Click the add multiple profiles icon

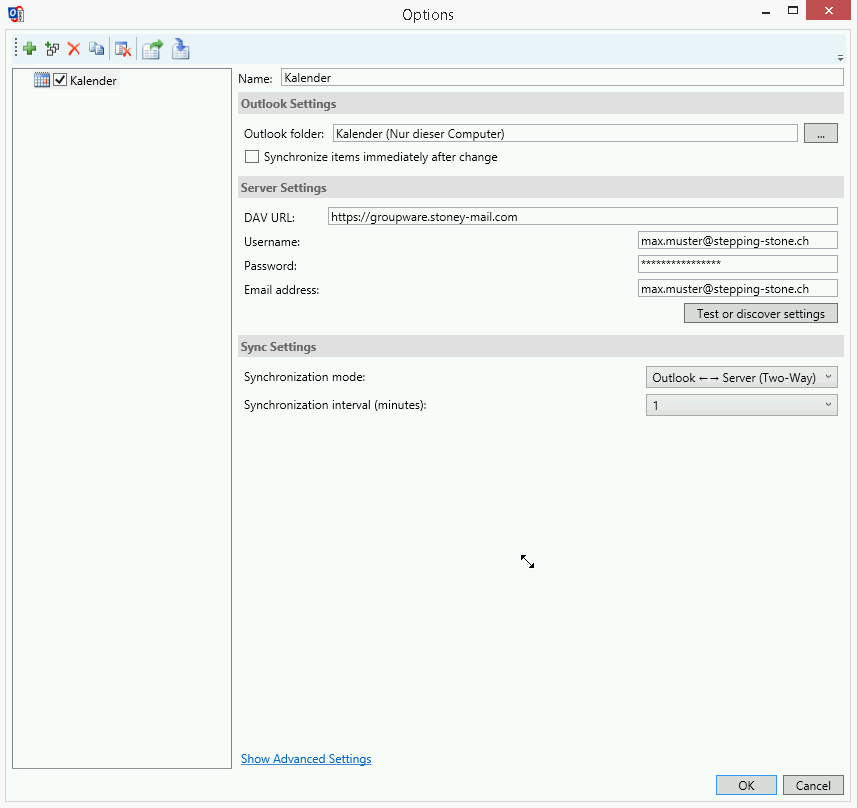pyautogui.click(x=52, y=48)
